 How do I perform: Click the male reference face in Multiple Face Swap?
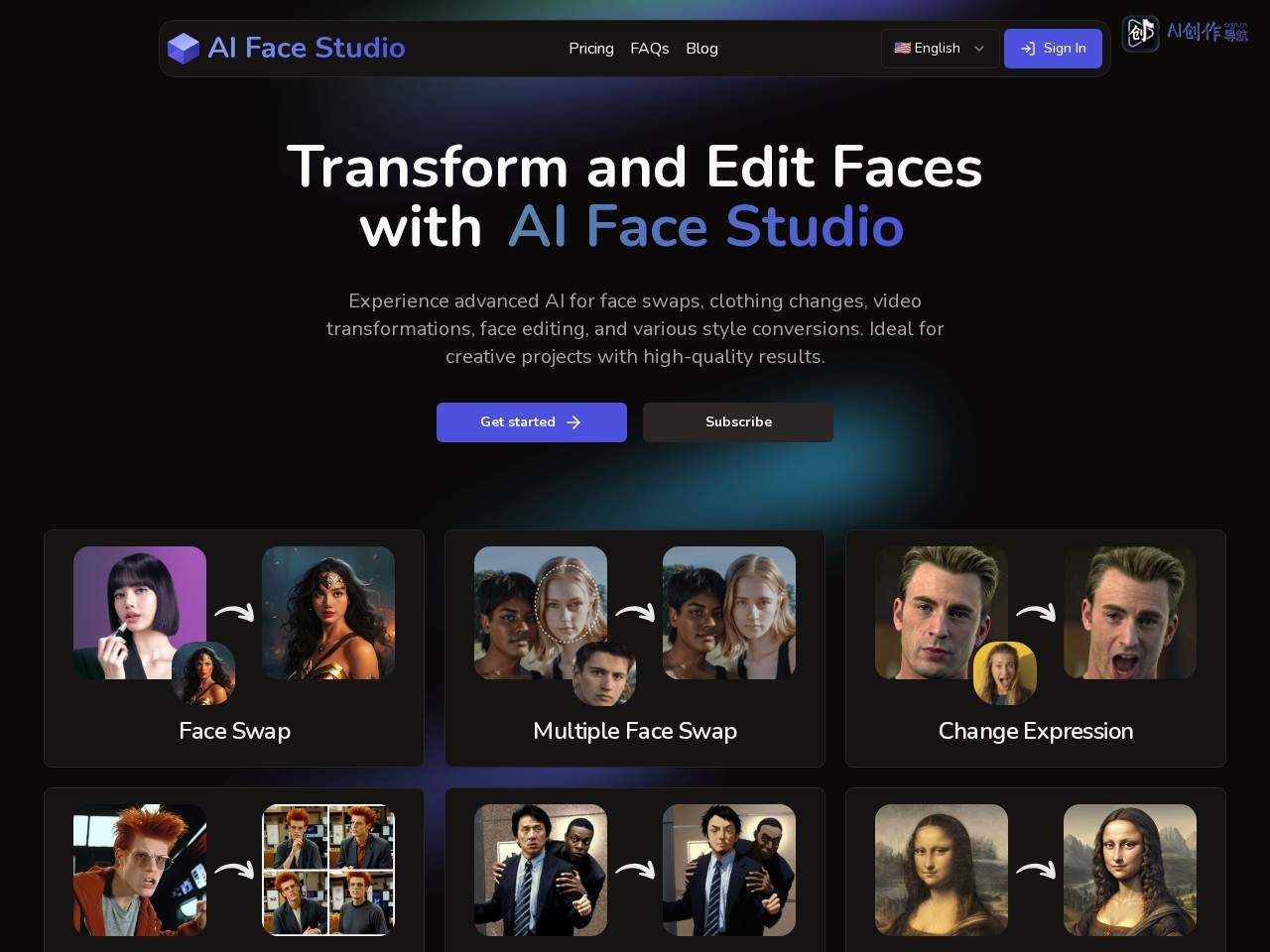604,673
